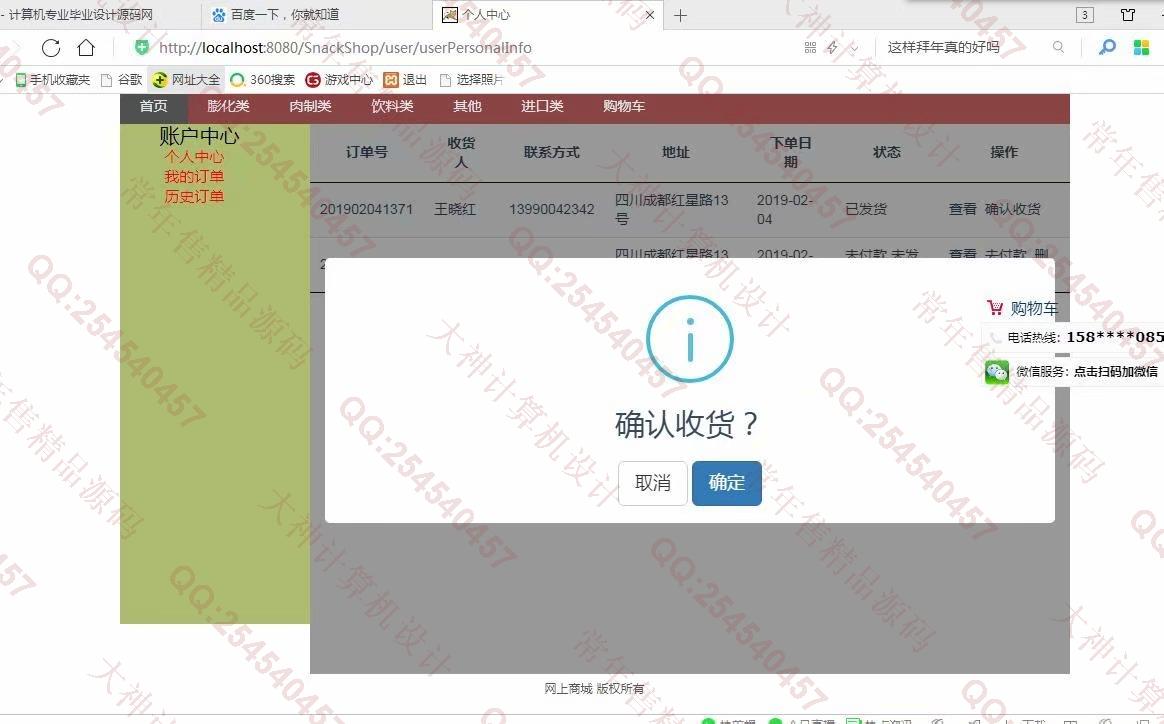
Task: Open the 肉制类 category
Action: pyautogui.click(x=310, y=106)
